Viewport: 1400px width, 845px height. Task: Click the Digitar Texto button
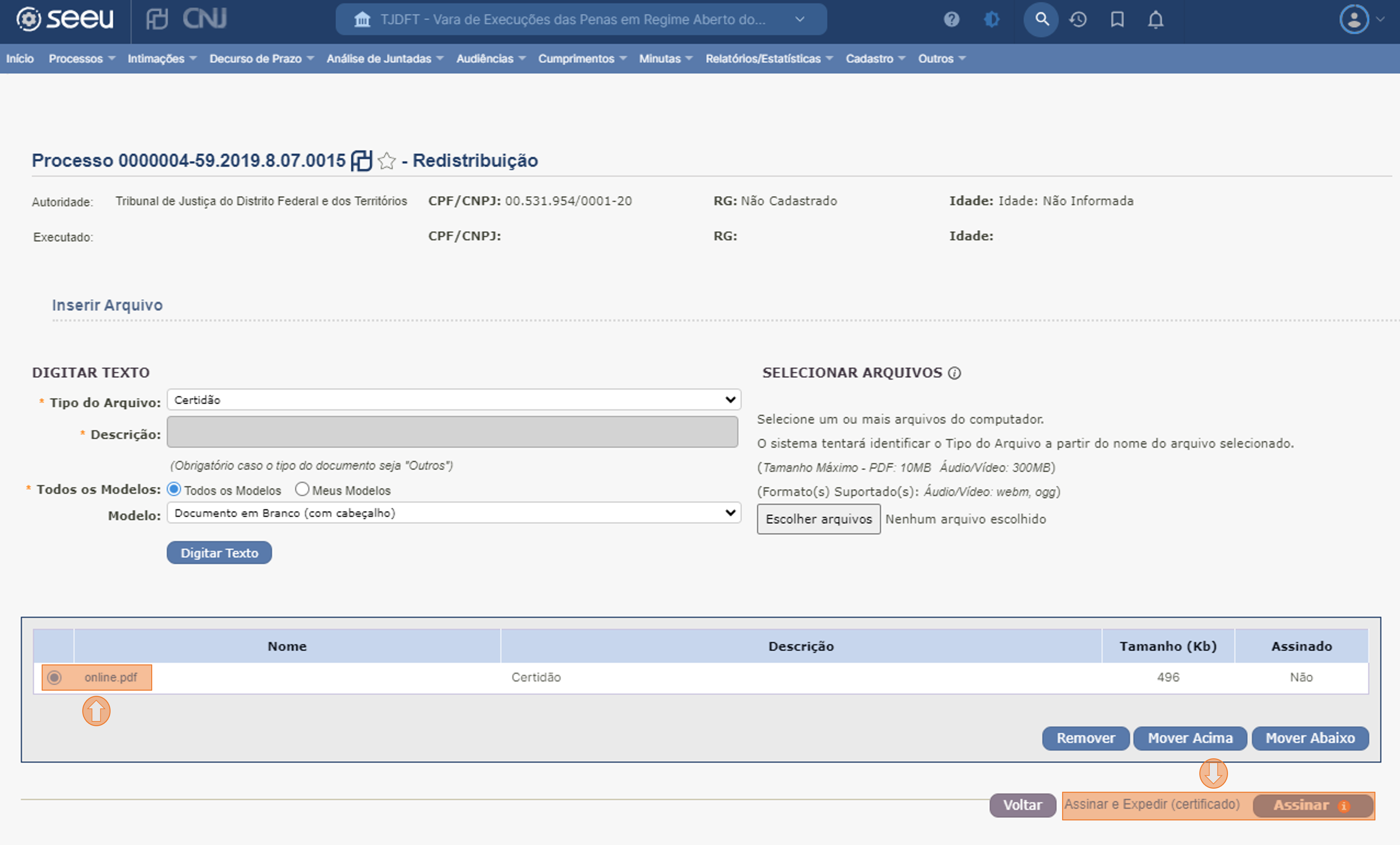(x=219, y=552)
